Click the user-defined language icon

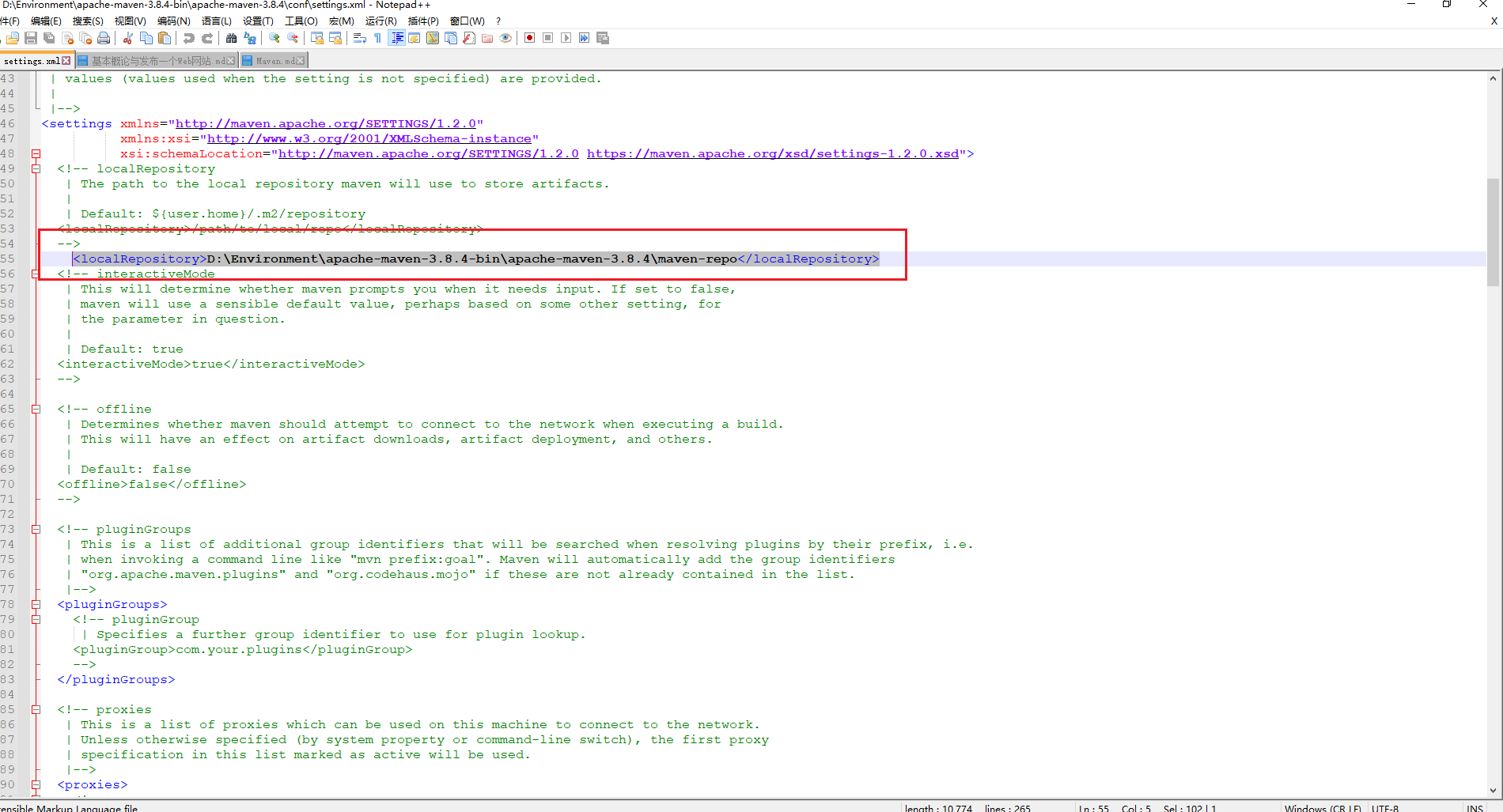(414, 38)
